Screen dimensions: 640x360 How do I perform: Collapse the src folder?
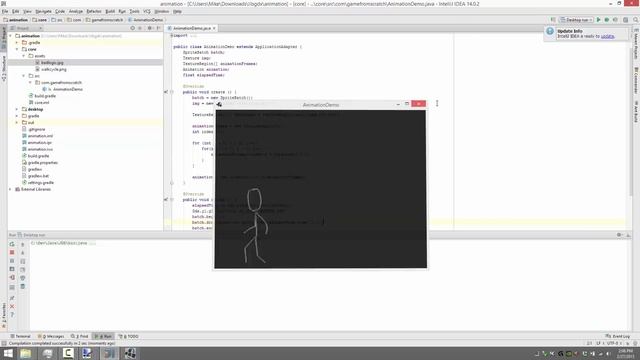tap(24, 76)
